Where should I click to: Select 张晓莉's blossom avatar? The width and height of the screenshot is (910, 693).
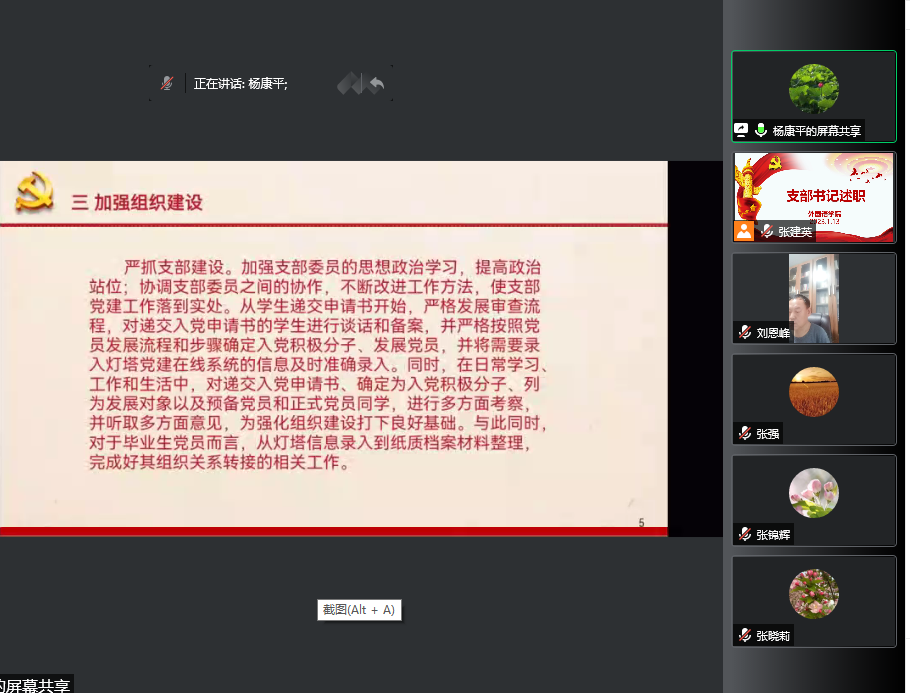pyautogui.click(x=813, y=593)
